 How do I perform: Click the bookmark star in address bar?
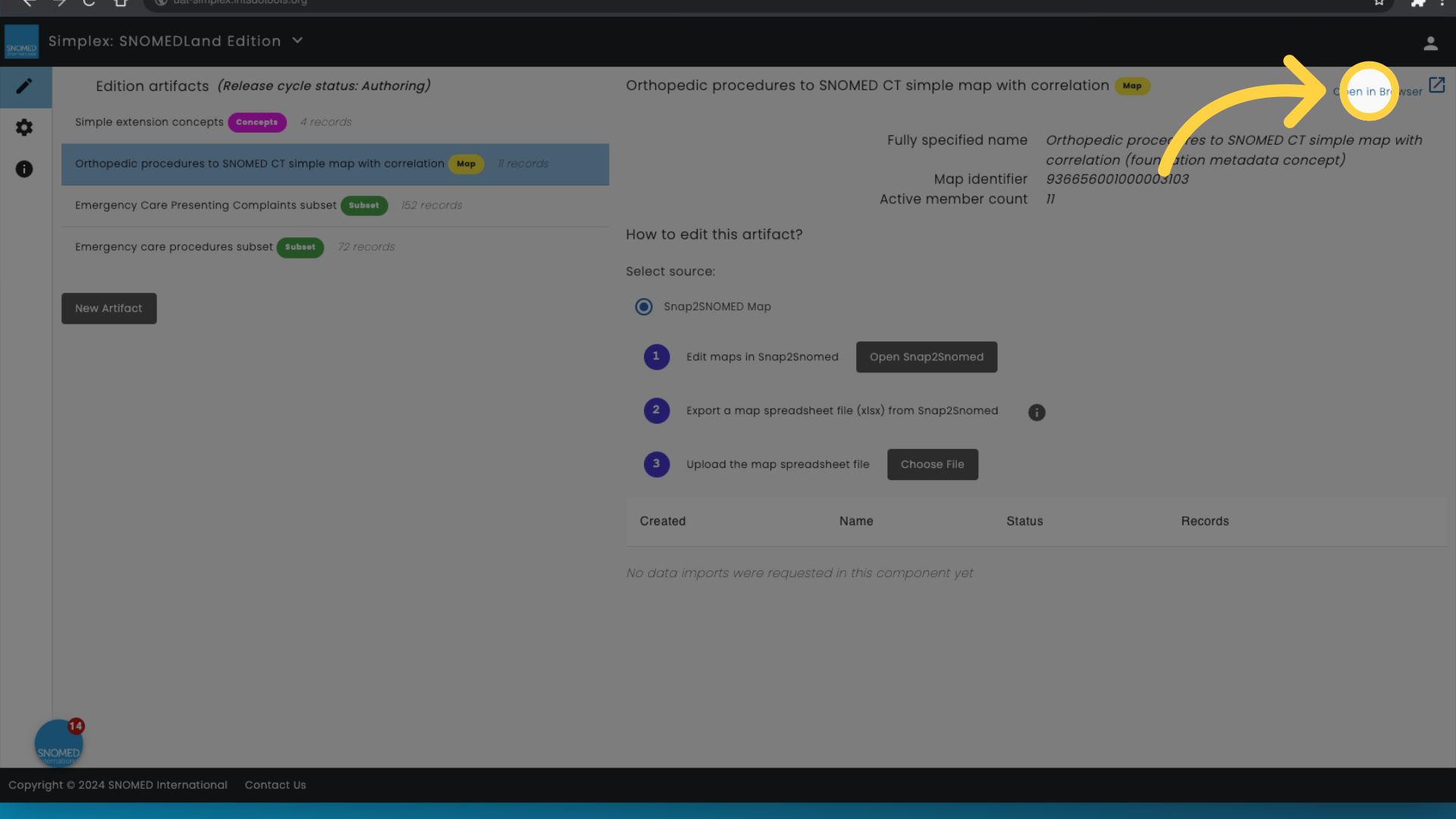(x=1379, y=2)
